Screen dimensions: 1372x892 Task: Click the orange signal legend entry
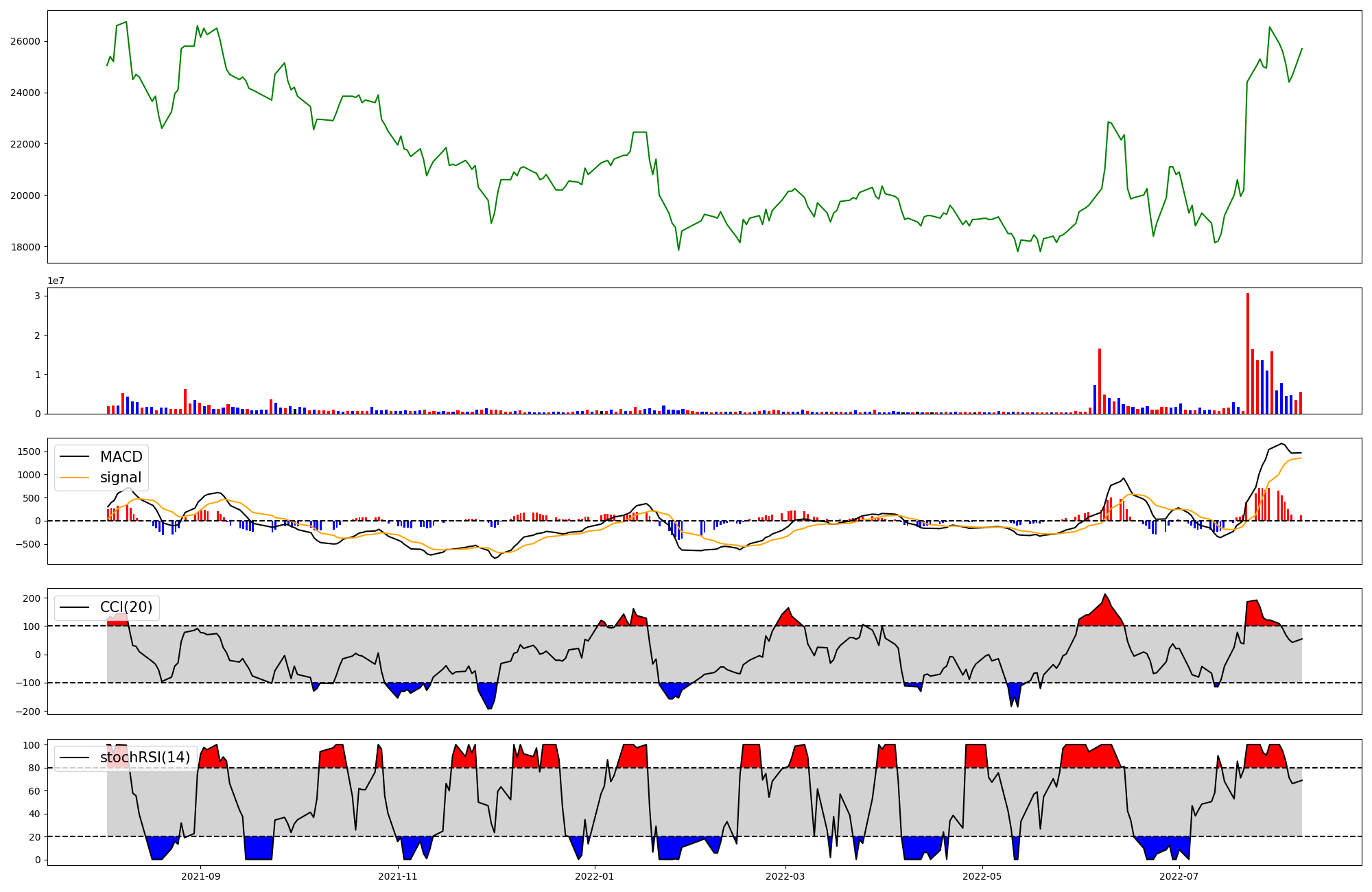[x=120, y=478]
